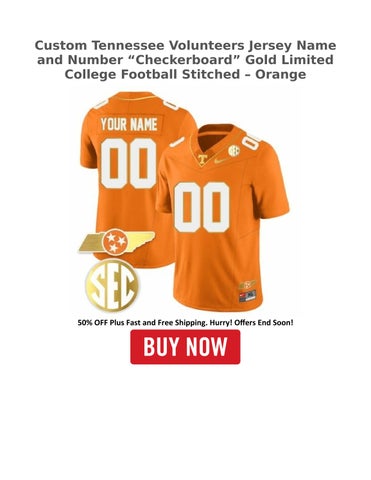The height and width of the screenshot is (480, 371).
Task: Click the gold Nike swoosh on front jersey
Action: [x=220, y=161]
